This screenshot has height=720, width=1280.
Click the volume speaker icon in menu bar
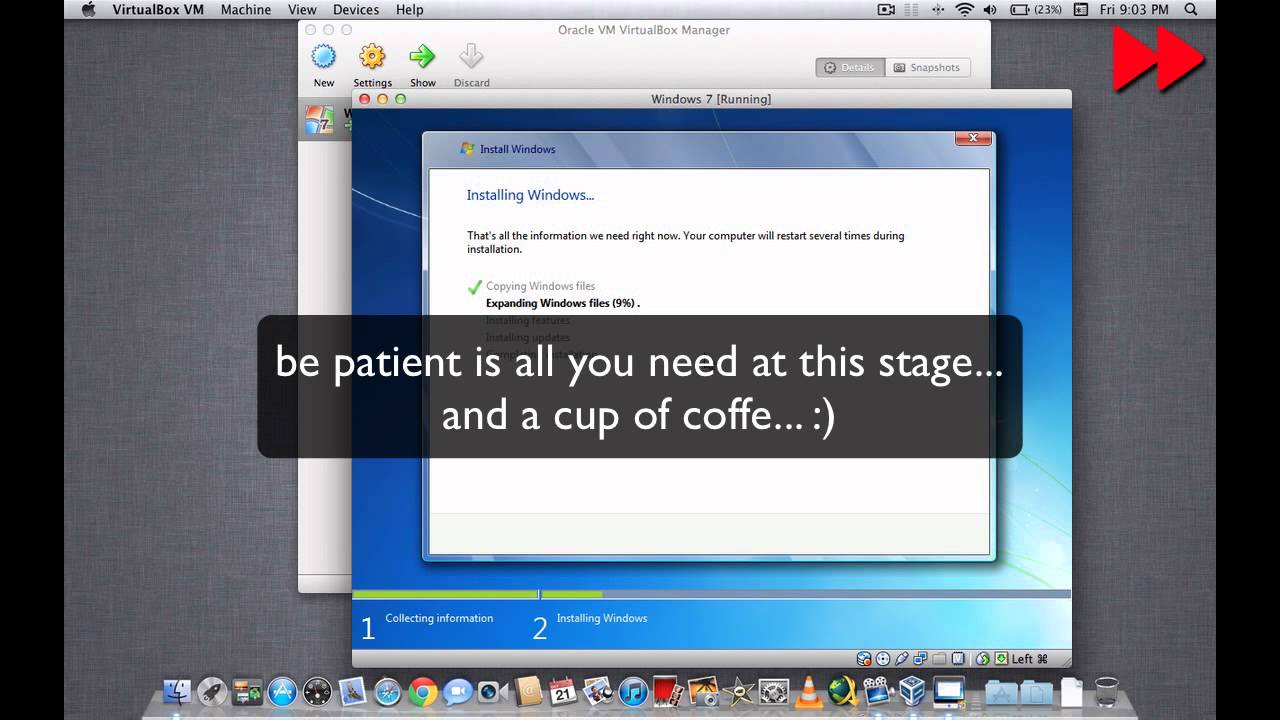(991, 10)
